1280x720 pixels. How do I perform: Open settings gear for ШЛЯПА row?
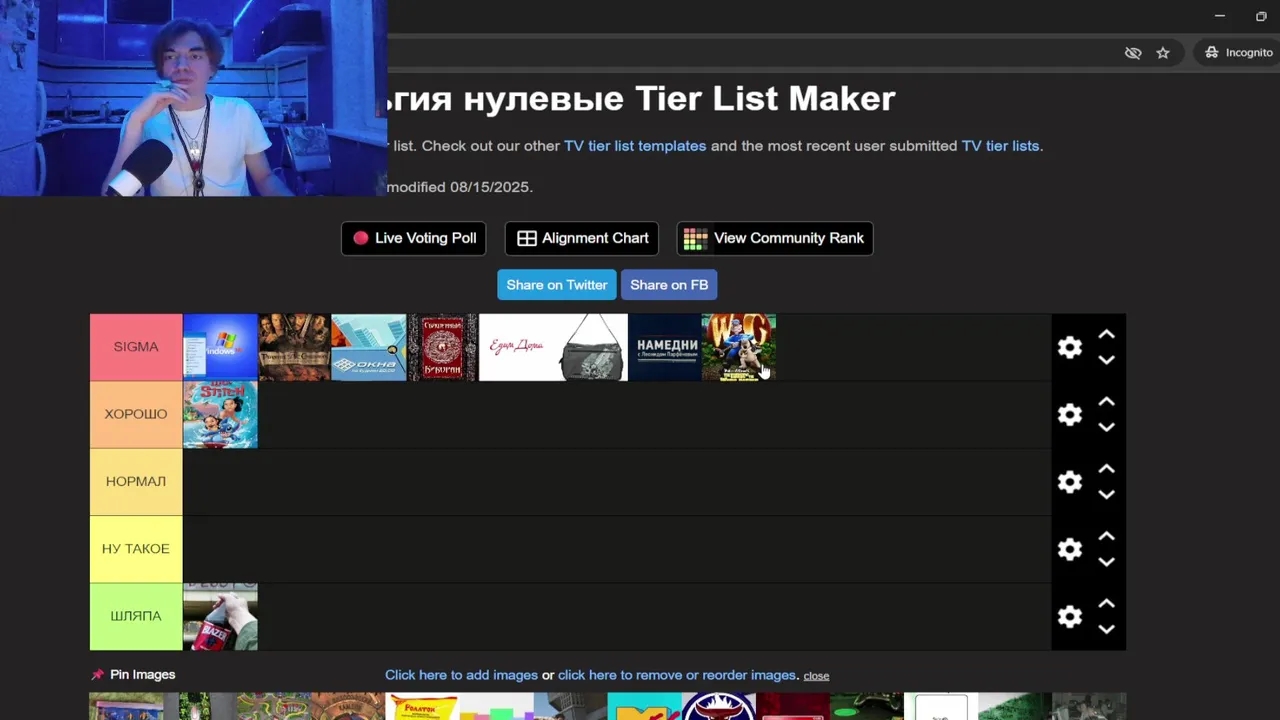(x=1070, y=616)
